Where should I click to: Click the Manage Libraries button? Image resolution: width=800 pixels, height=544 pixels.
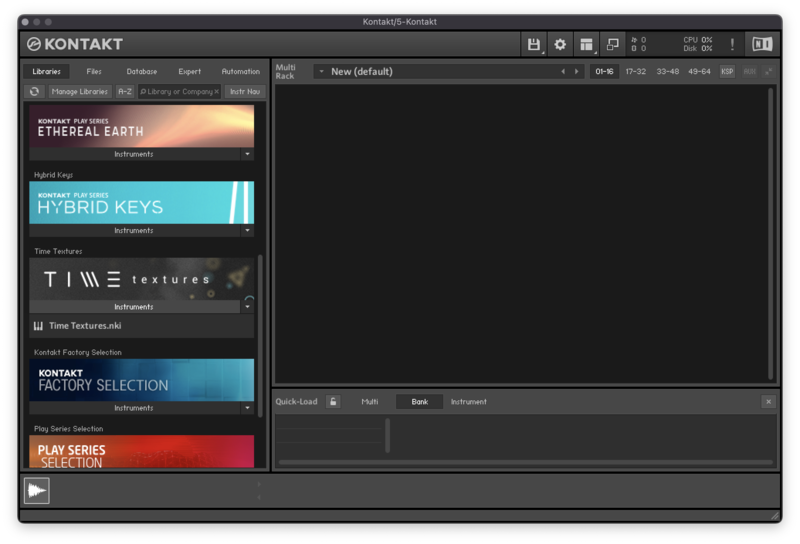click(79, 91)
